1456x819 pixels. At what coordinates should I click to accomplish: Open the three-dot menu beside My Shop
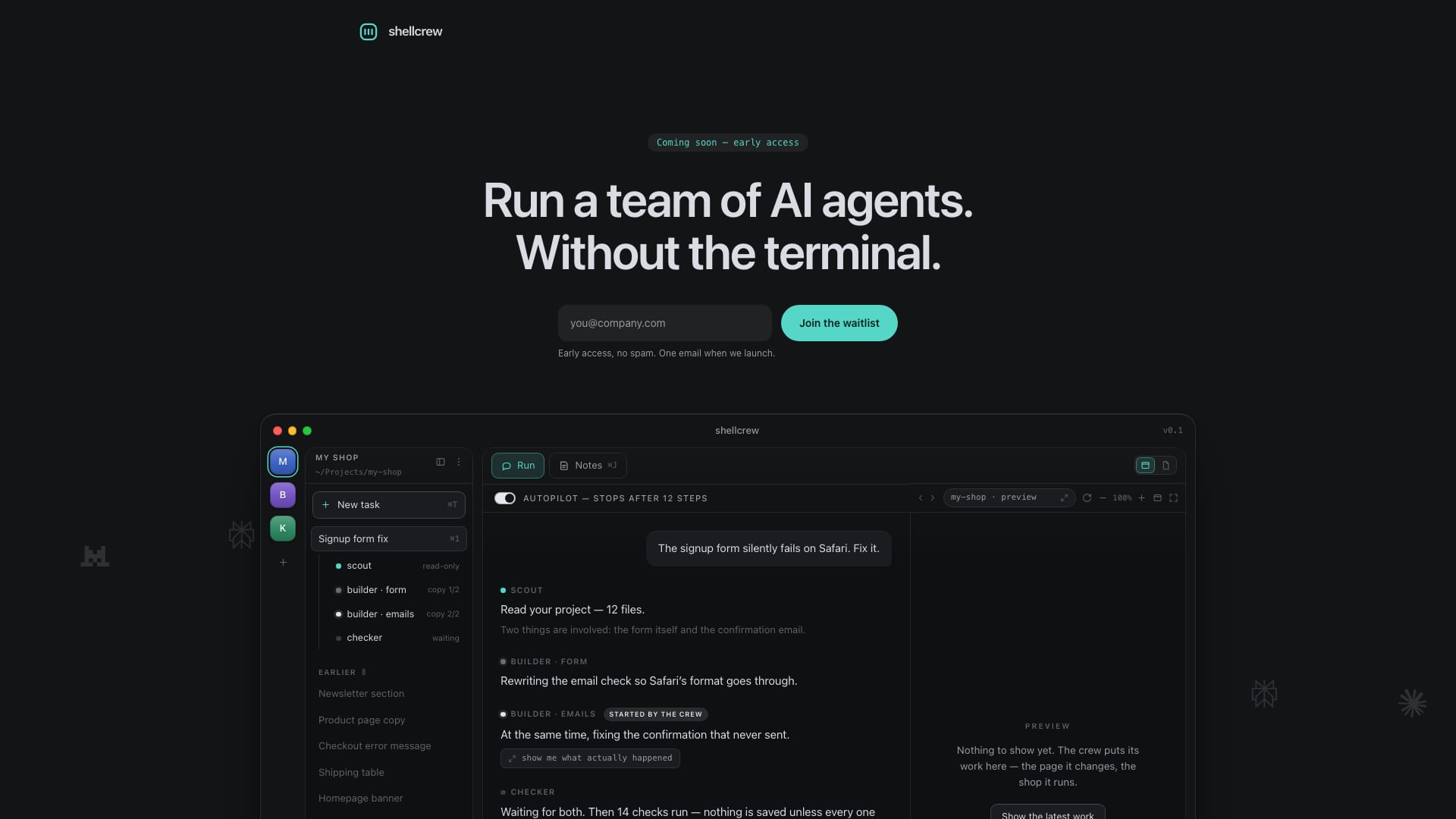(x=459, y=462)
